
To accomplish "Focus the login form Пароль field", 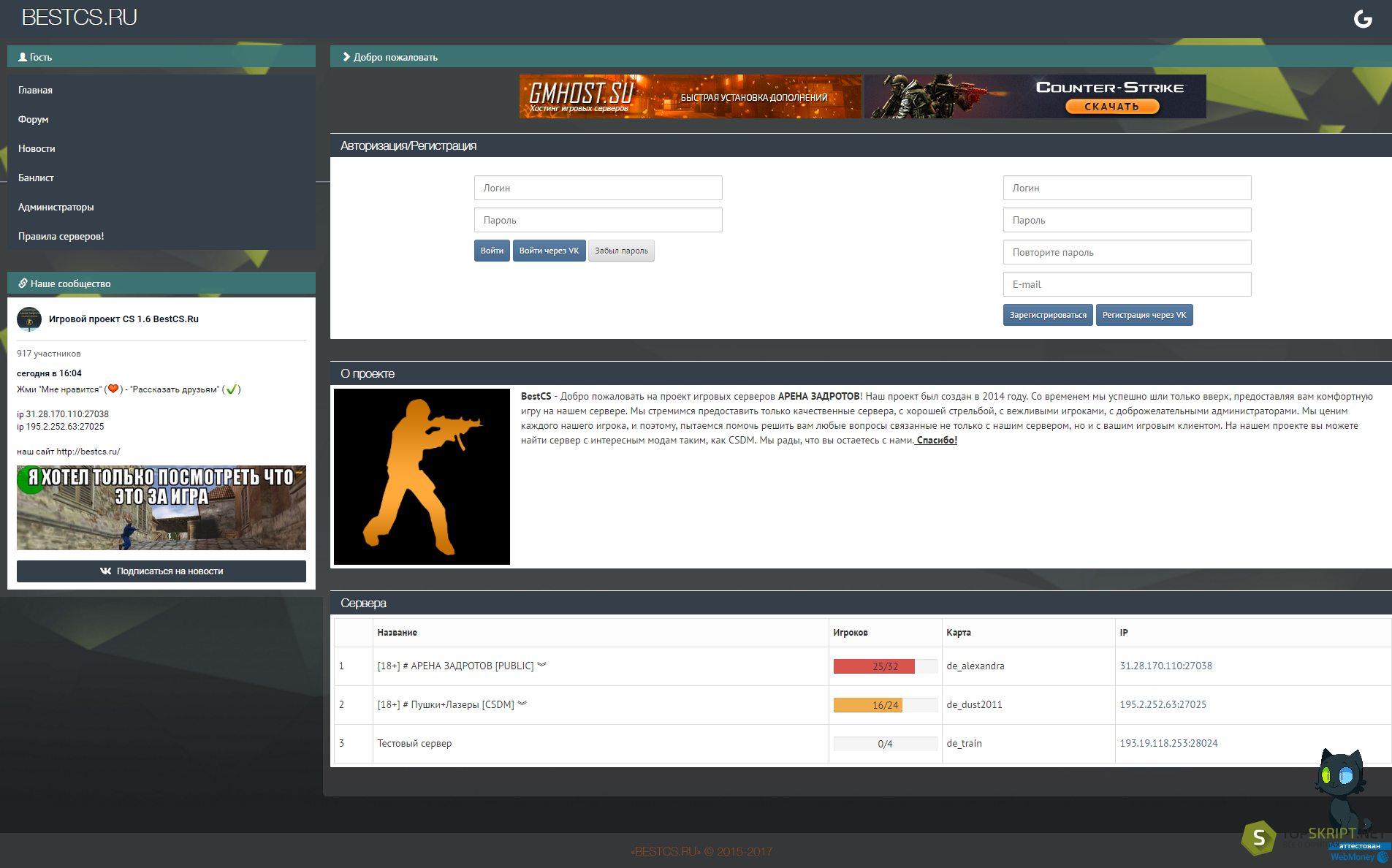I will pos(598,220).
